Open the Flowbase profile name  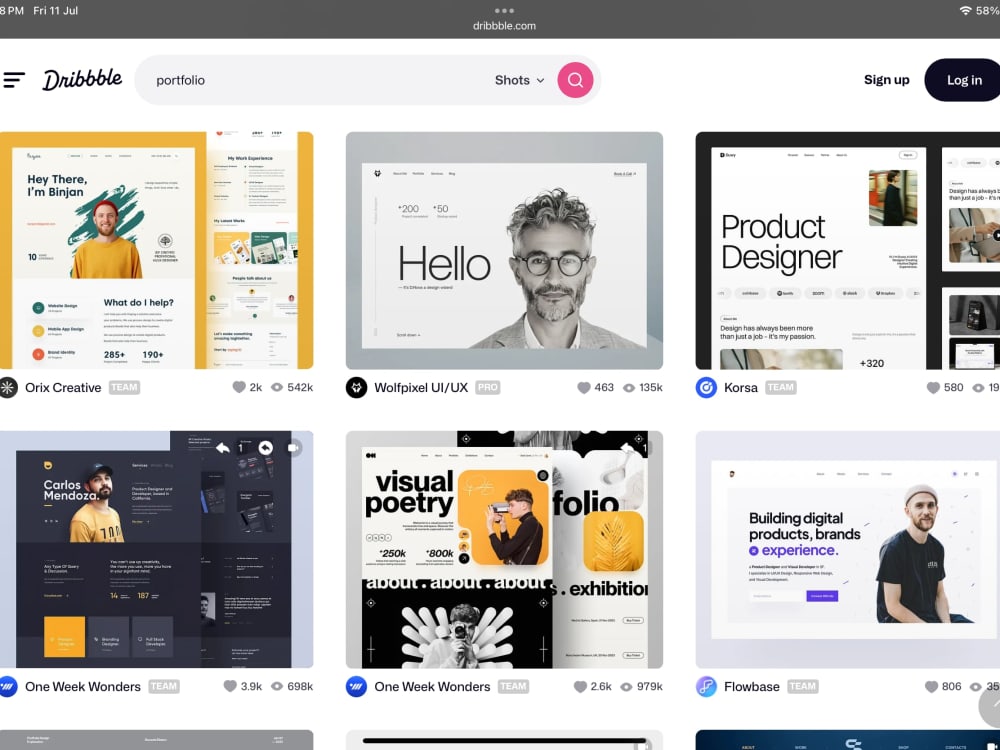tap(752, 687)
